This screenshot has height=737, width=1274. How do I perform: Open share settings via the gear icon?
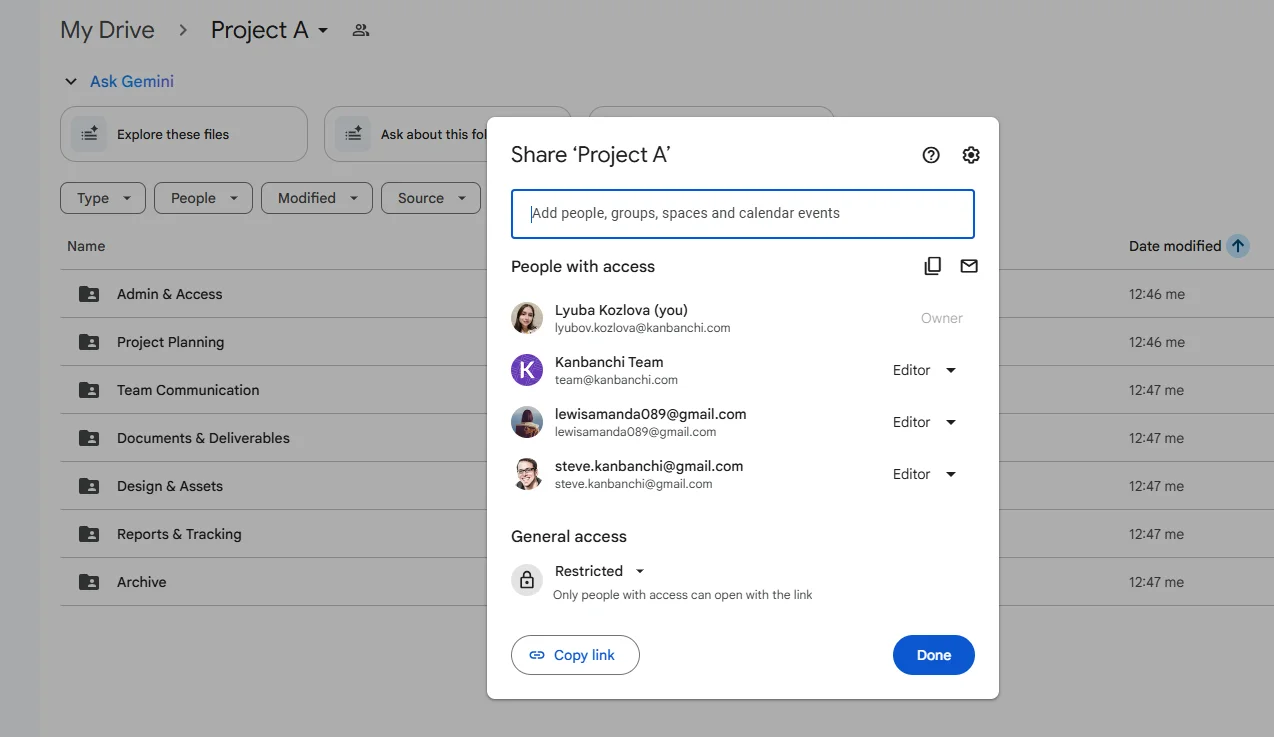969,155
